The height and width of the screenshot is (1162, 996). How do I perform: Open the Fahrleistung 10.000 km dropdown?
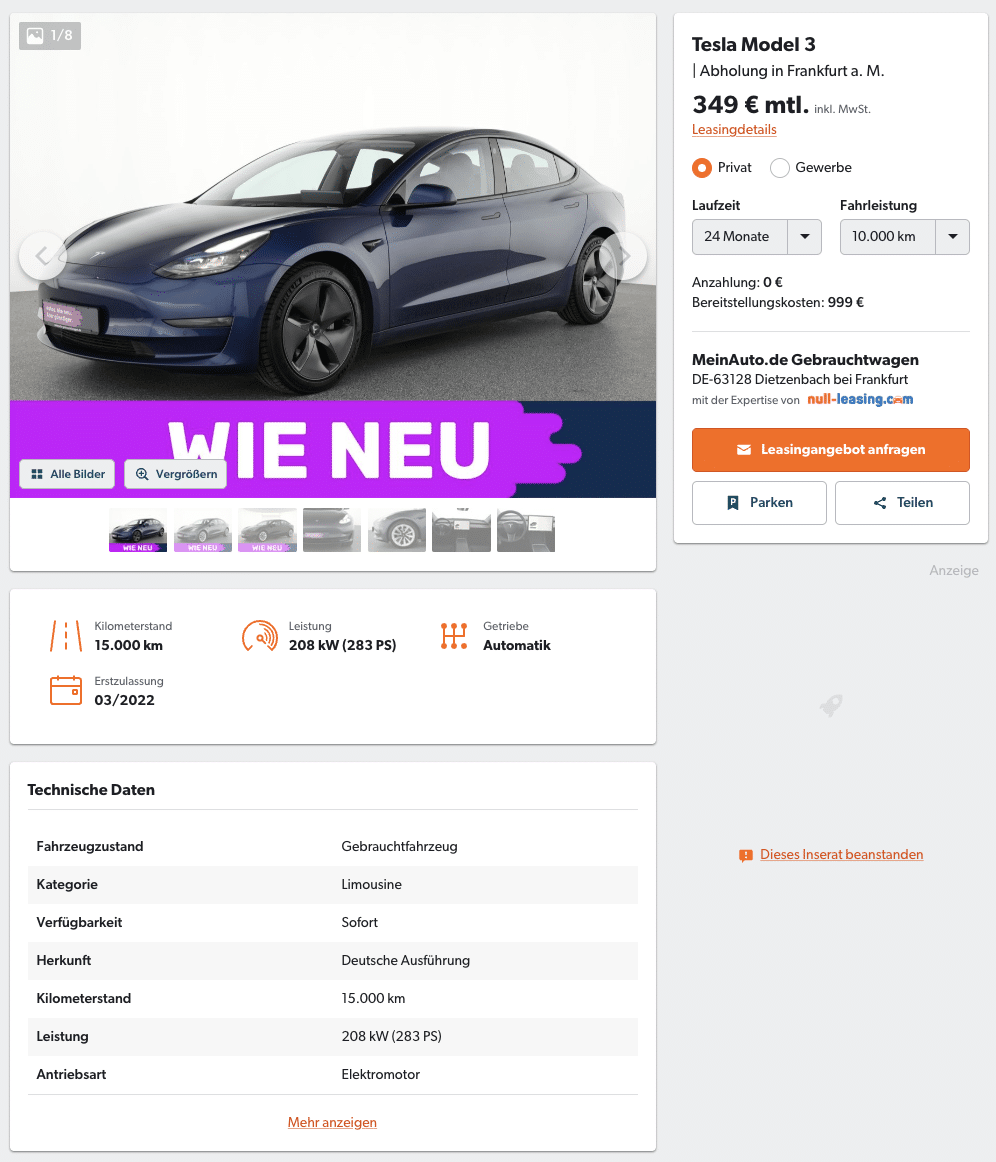(904, 237)
